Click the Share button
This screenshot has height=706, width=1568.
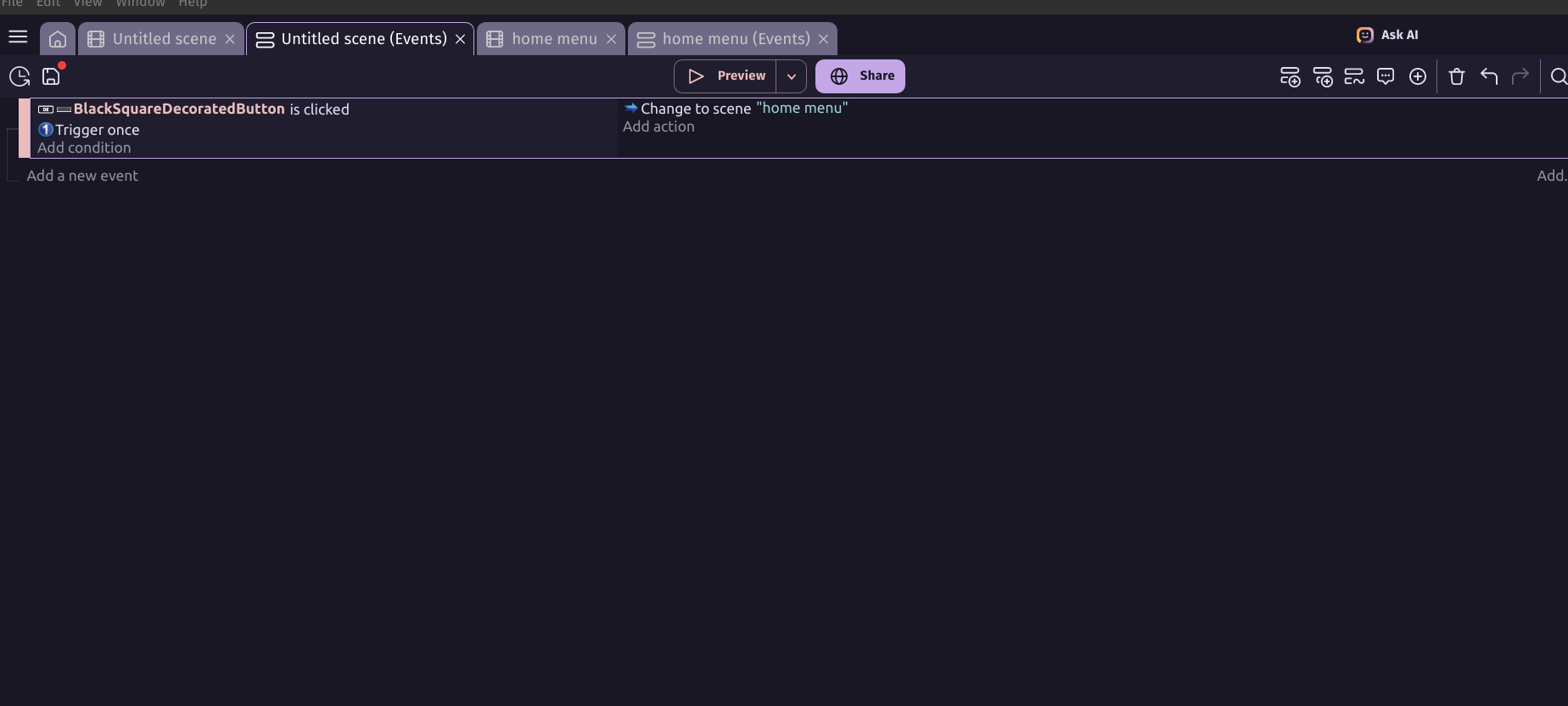coord(860,76)
